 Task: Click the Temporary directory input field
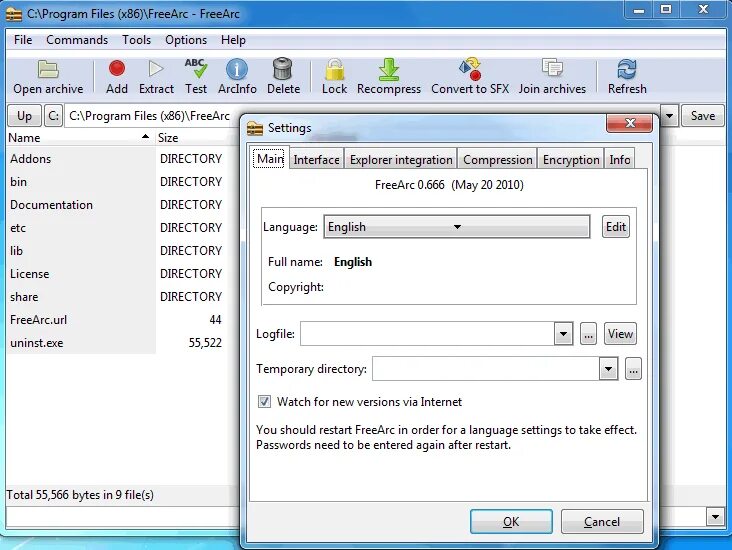[x=486, y=369]
